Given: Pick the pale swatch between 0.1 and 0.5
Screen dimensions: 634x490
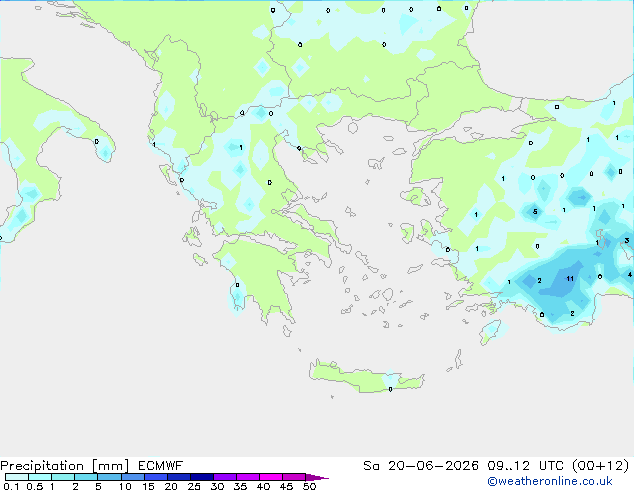Looking at the screenshot, I should tap(17, 477).
